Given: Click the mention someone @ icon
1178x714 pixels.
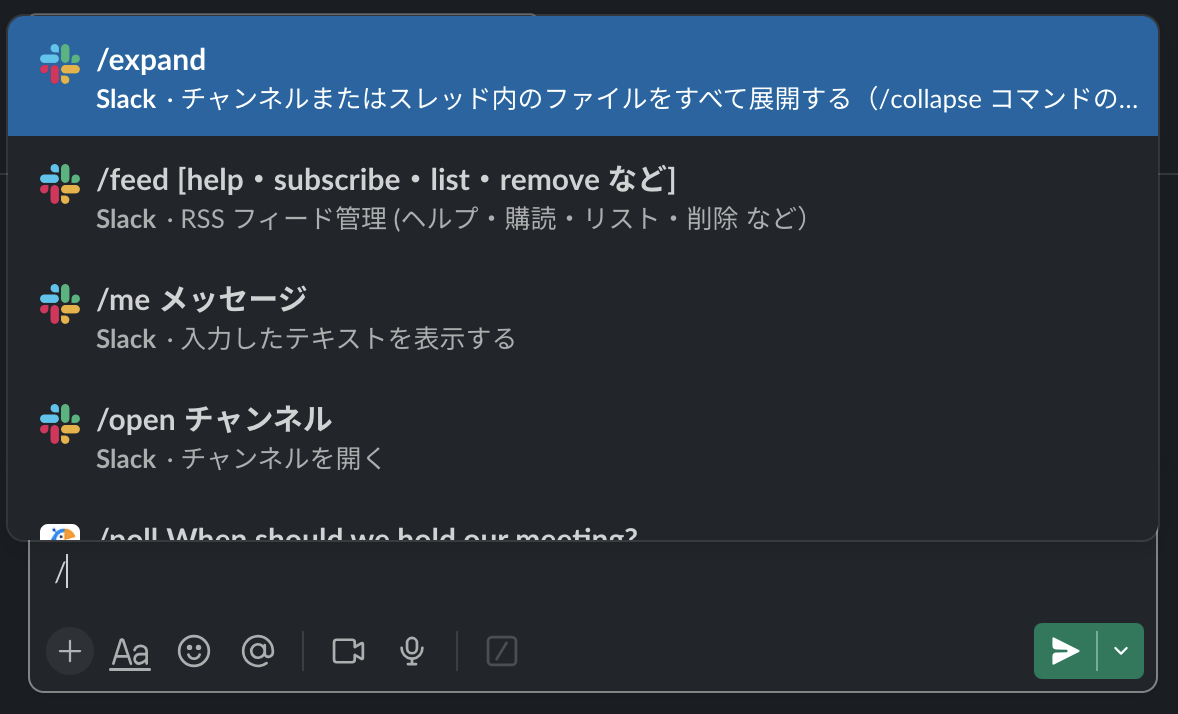Looking at the screenshot, I should (x=258, y=651).
